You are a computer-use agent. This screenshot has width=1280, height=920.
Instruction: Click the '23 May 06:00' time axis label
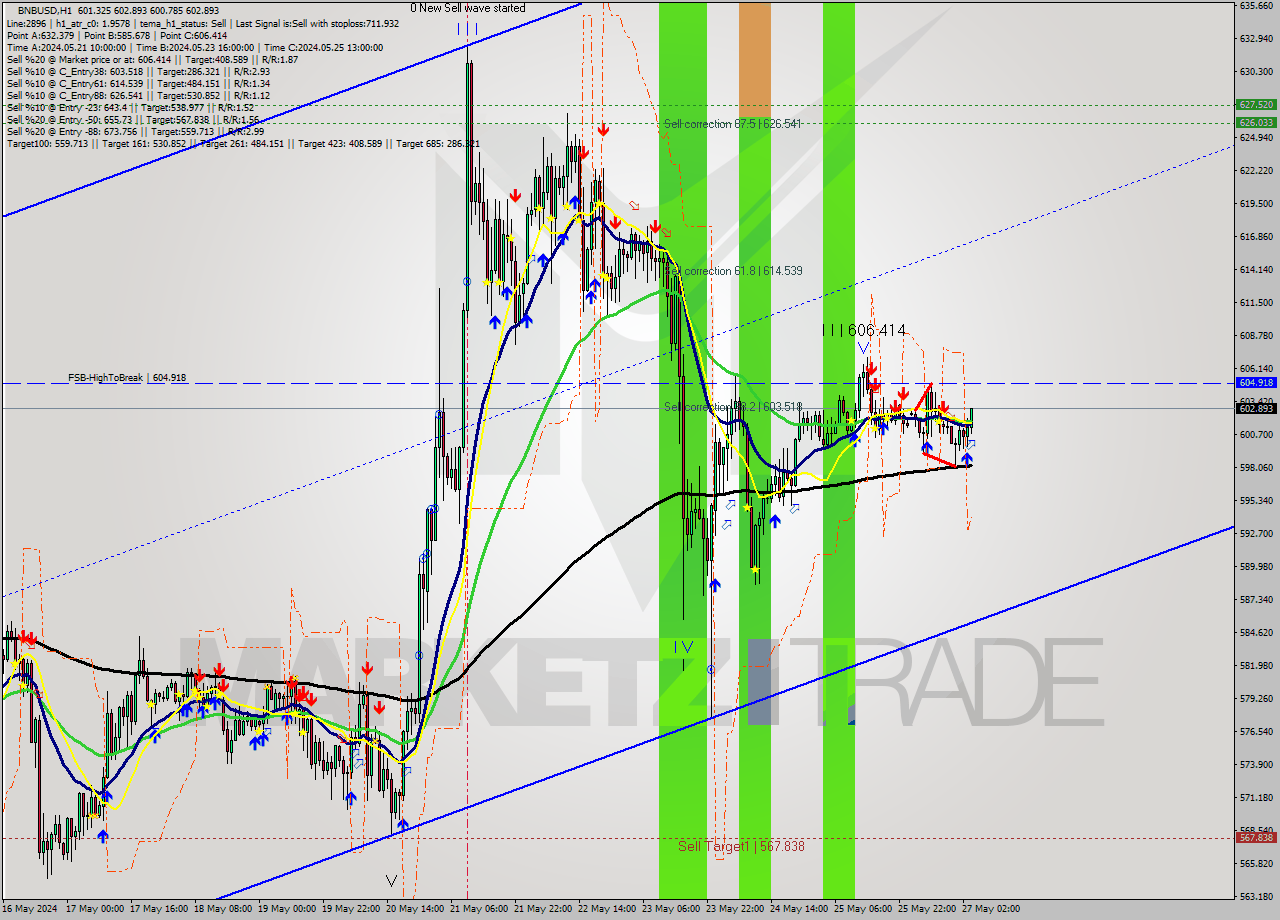[670, 909]
